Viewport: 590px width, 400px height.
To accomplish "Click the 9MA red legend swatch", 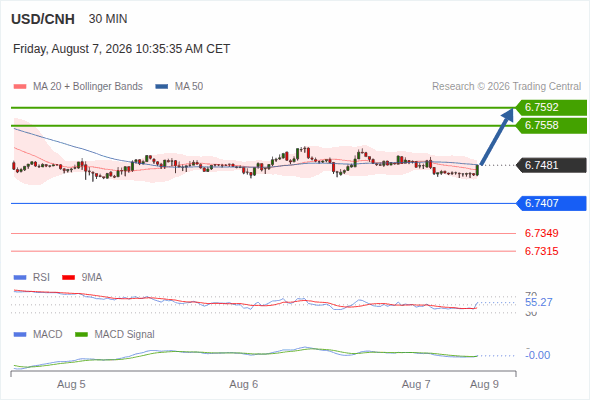I will coord(68,278).
